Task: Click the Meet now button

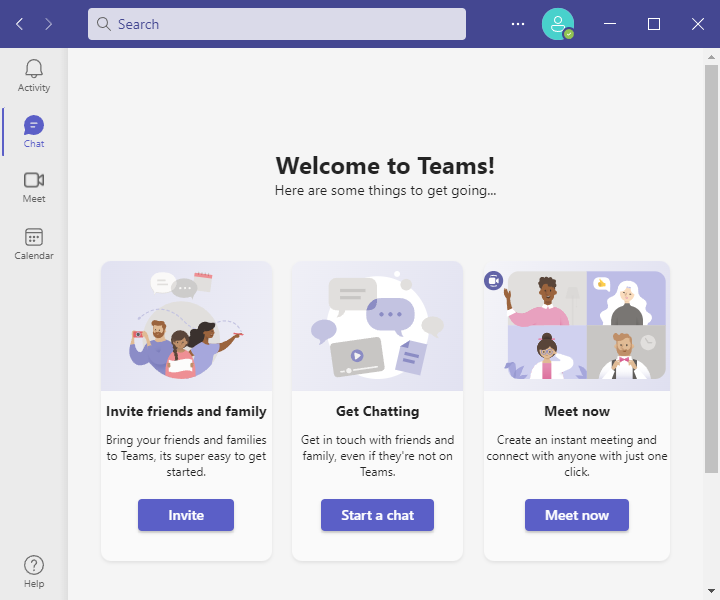Action: (x=577, y=515)
